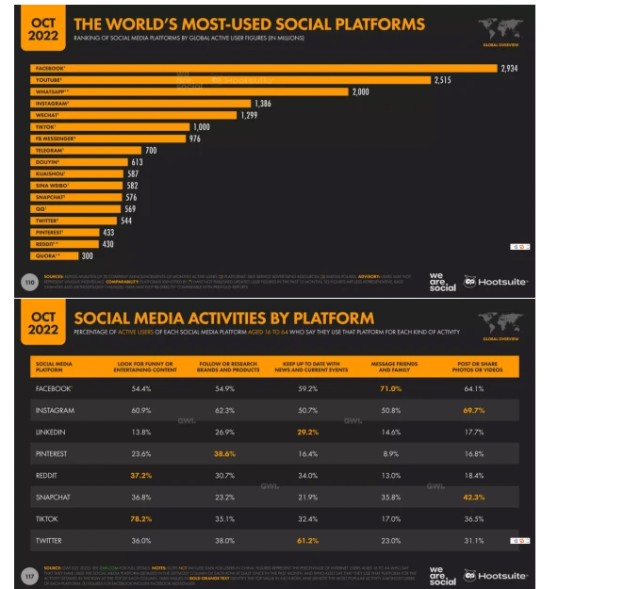
Task: Click the Facebook bar in the chart
Action: pyautogui.click(x=264, y=68)
